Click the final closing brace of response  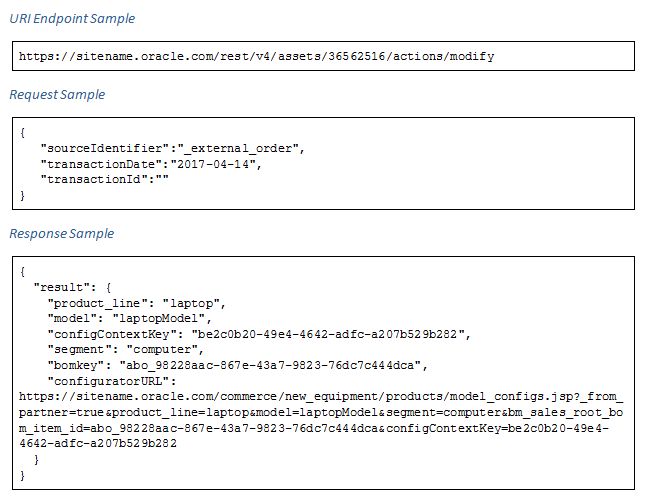pos(22,475)
